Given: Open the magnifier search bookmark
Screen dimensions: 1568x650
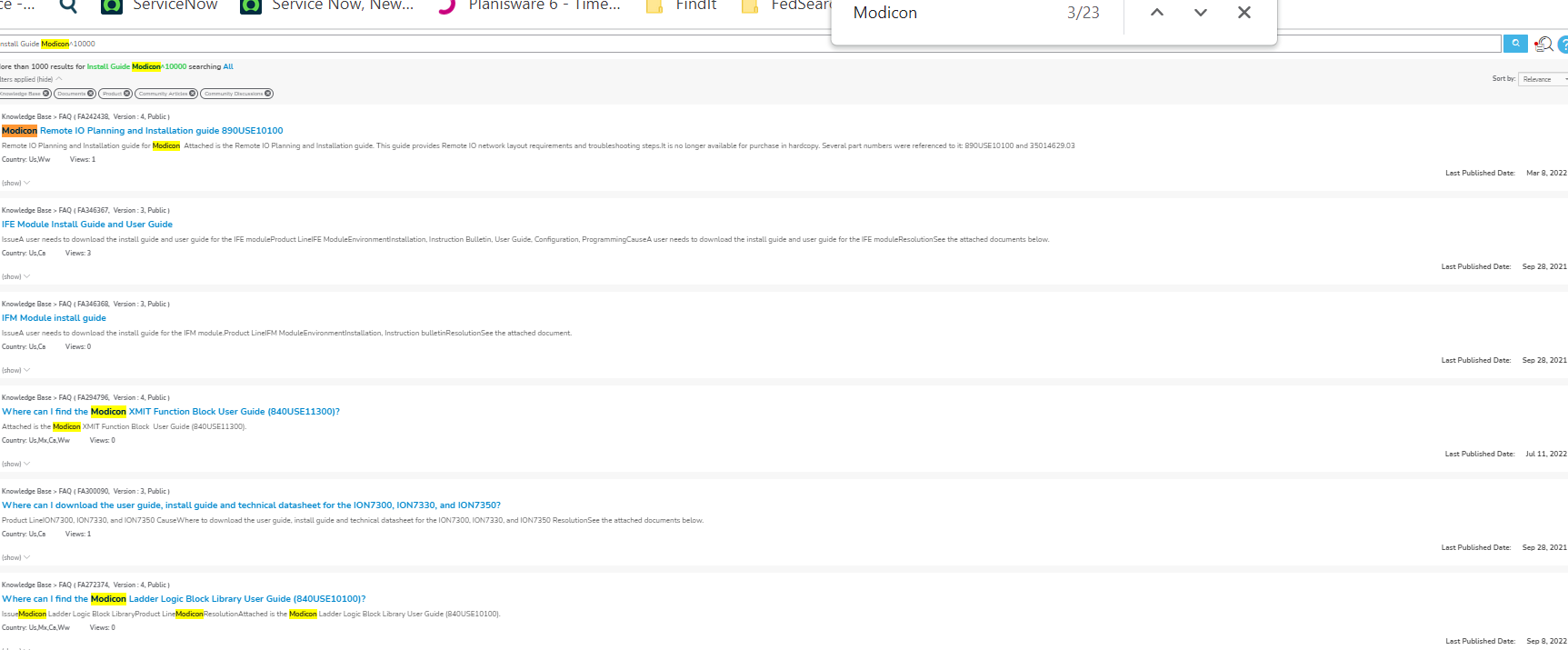Looking at the screenshot, I should pos(68,5).
